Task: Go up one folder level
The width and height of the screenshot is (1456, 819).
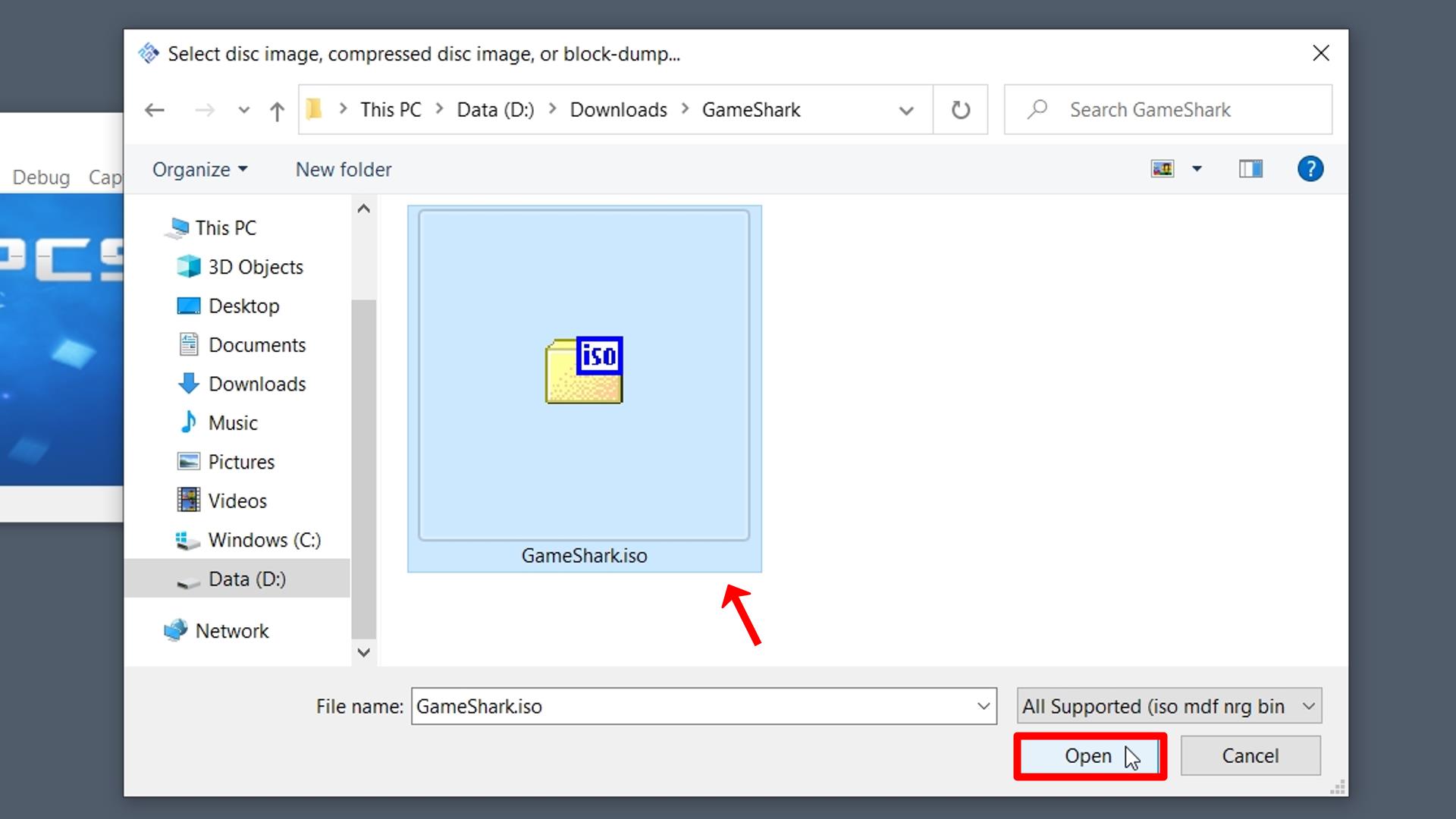Action: (x=277, y=111)
